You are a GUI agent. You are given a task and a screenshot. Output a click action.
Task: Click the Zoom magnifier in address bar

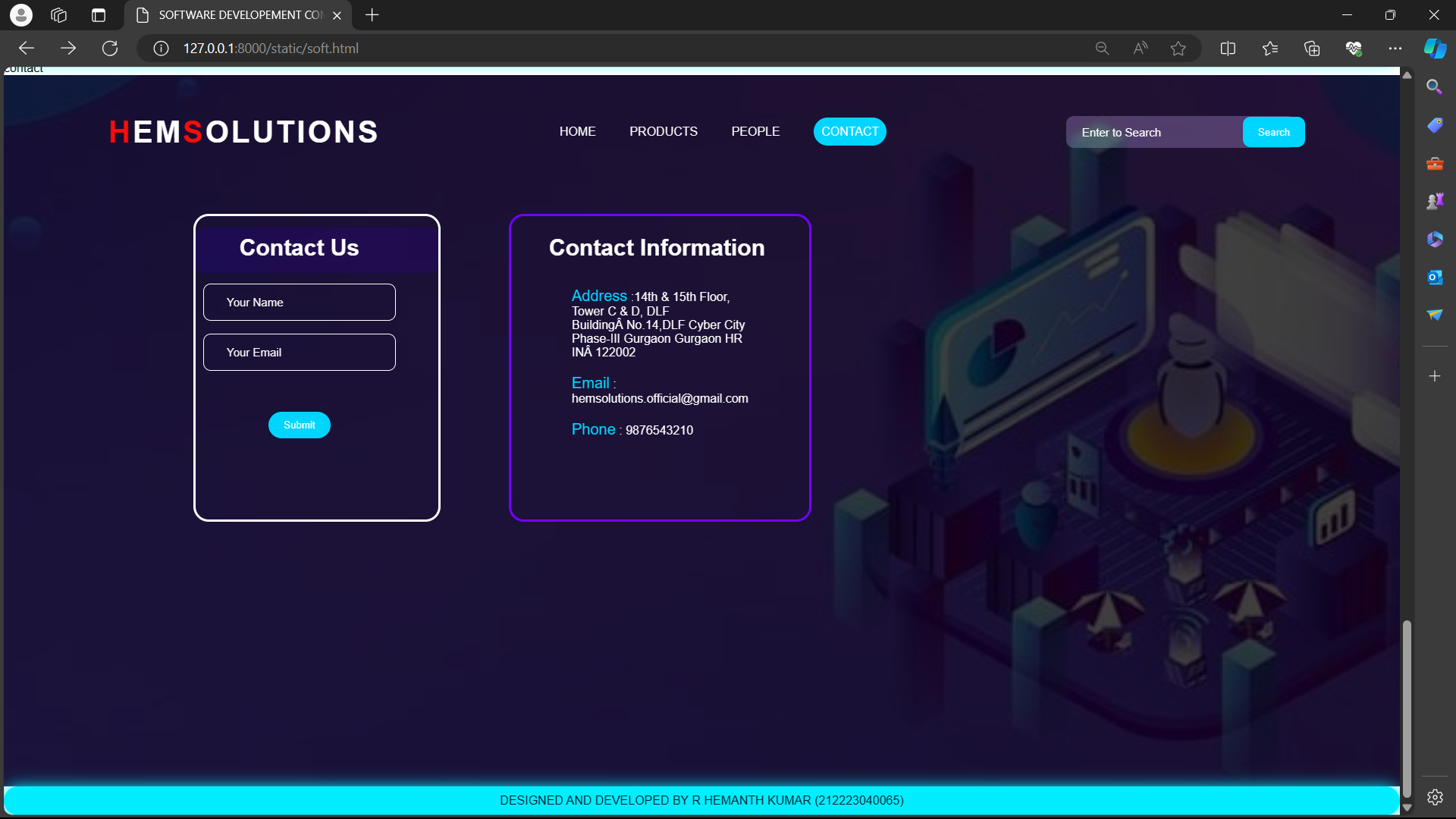point(1102,49)
